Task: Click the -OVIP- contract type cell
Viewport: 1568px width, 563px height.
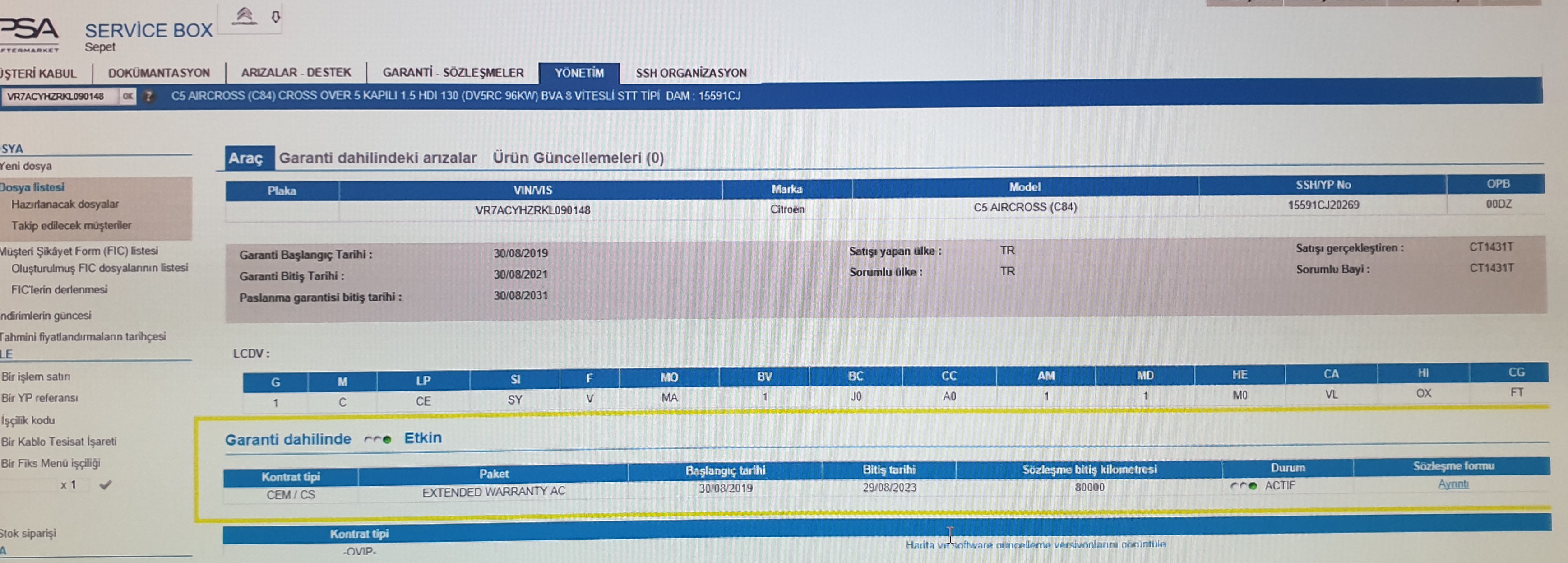Action: tap(359, 551)
